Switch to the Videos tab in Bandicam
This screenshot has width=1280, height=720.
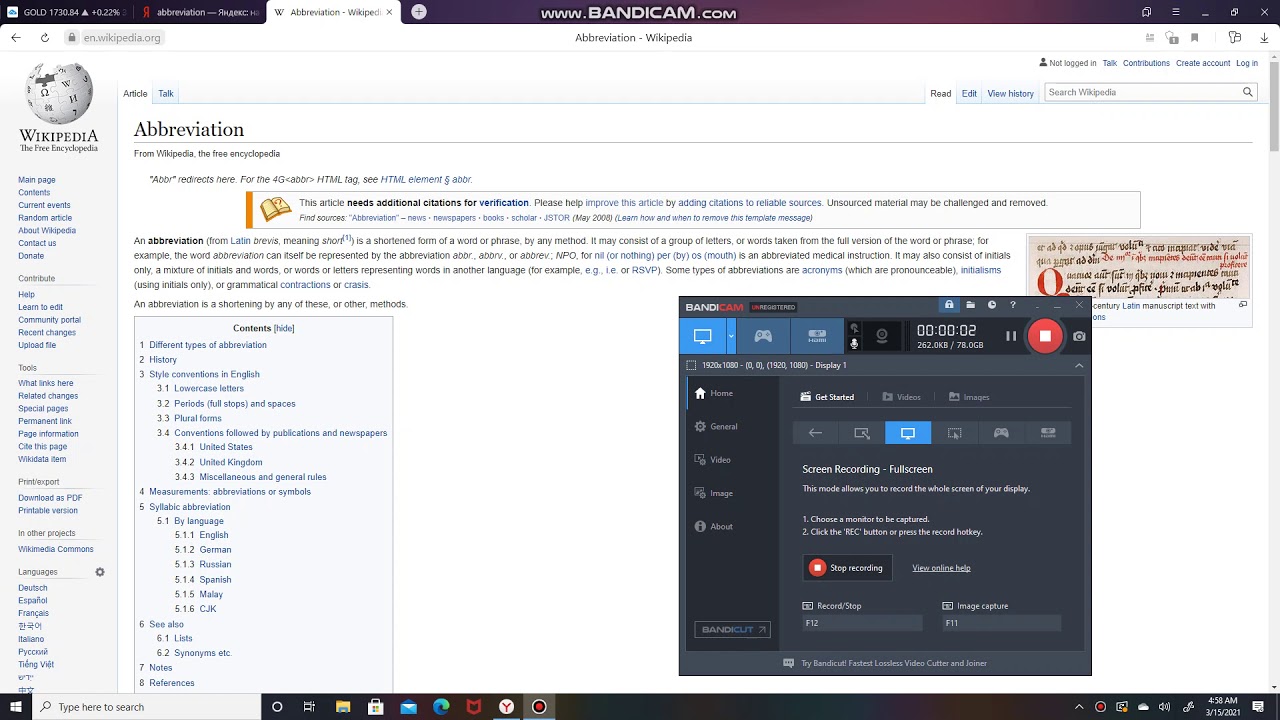tap(901, 397)
